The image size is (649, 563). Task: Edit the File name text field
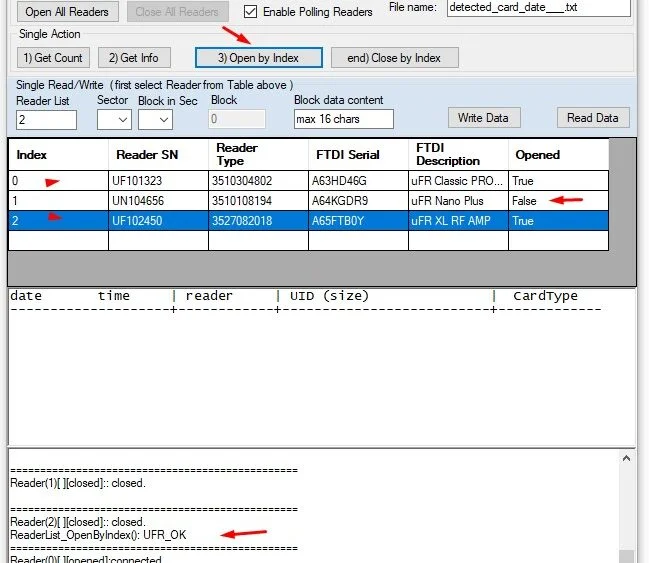coord(538,7)
